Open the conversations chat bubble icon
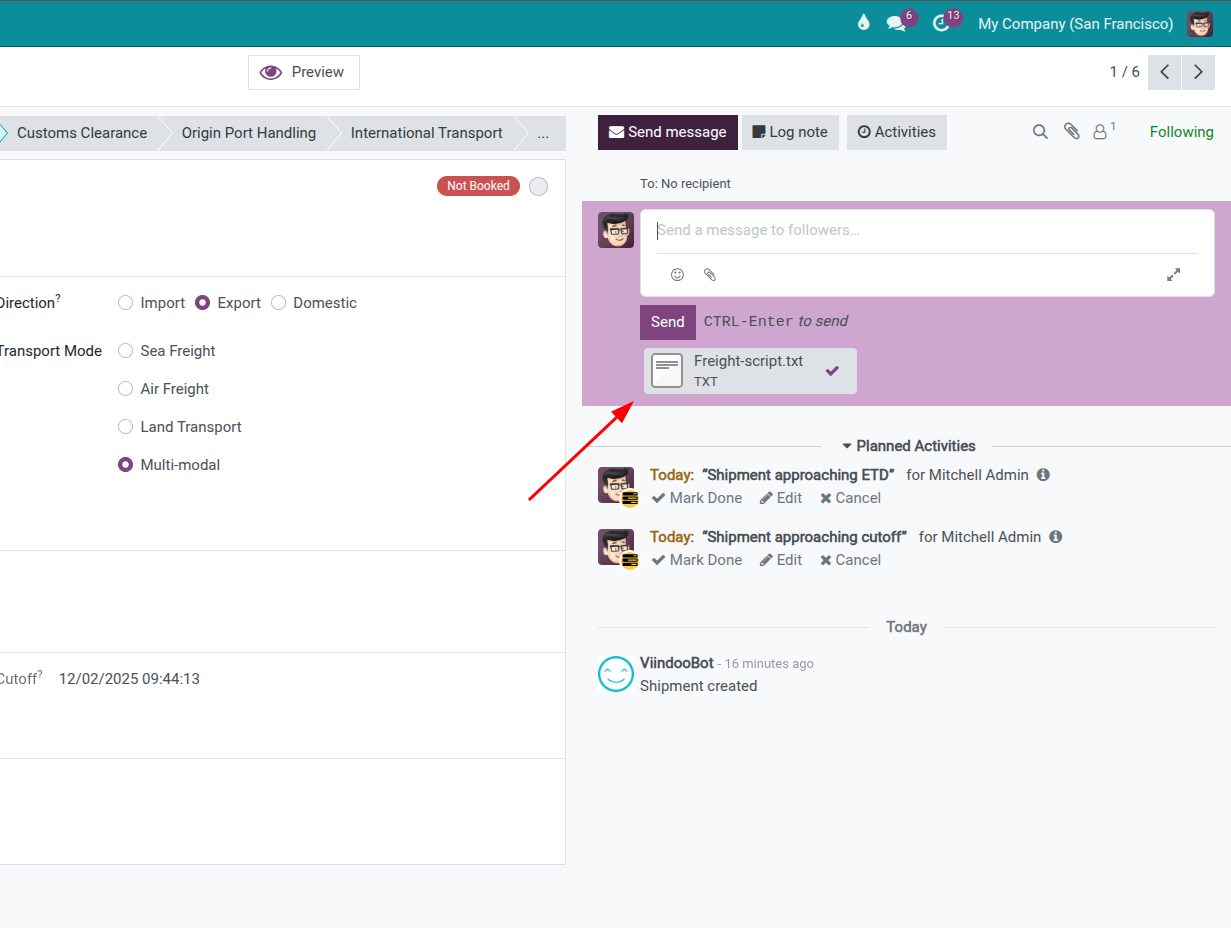1231x928 pixels. (896, 23)
